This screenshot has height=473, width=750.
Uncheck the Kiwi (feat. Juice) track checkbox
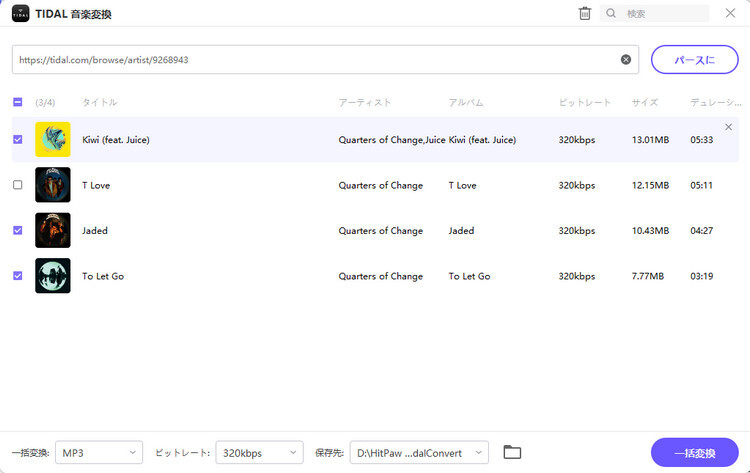pos(18,139)
